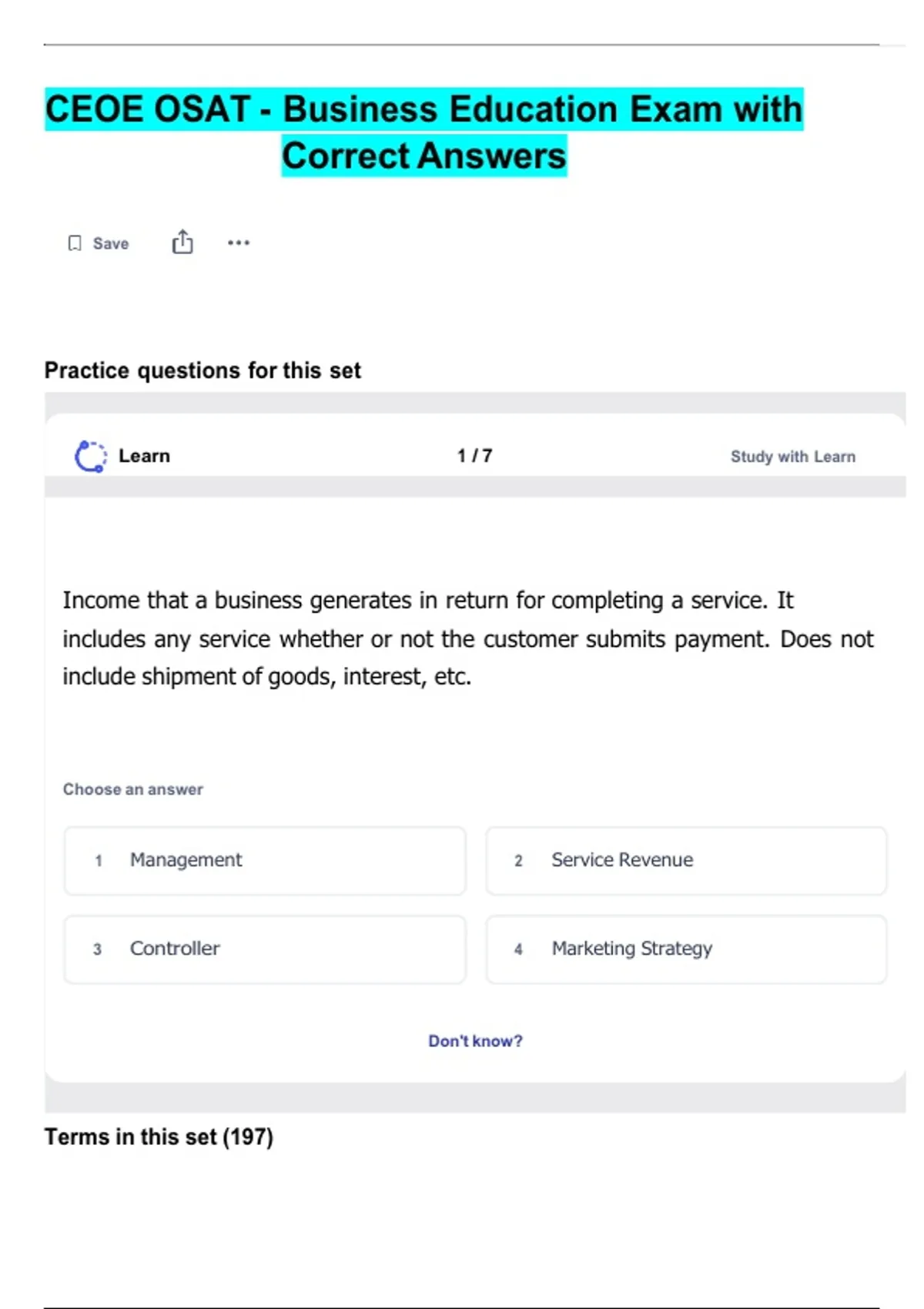Click the Learn mode circular icon
Image resolution: width=924 pixels, height=1309 pixels.
tap(91, 456)
